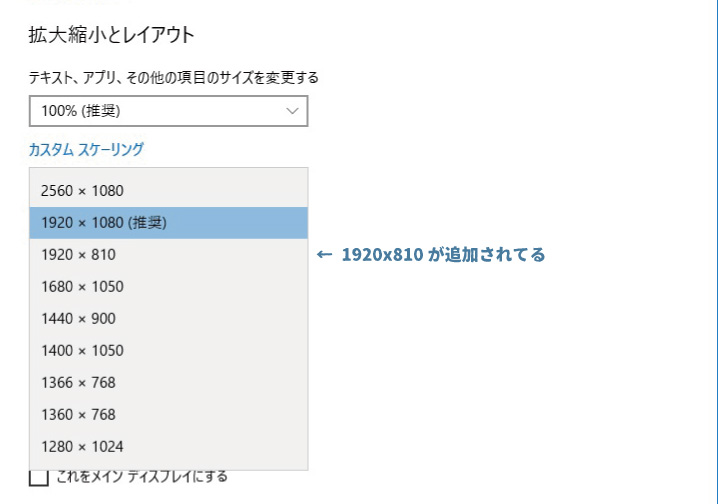Click the blue left arrow annotation
Screen dimensions: 718x504
[x=324, y=255]
